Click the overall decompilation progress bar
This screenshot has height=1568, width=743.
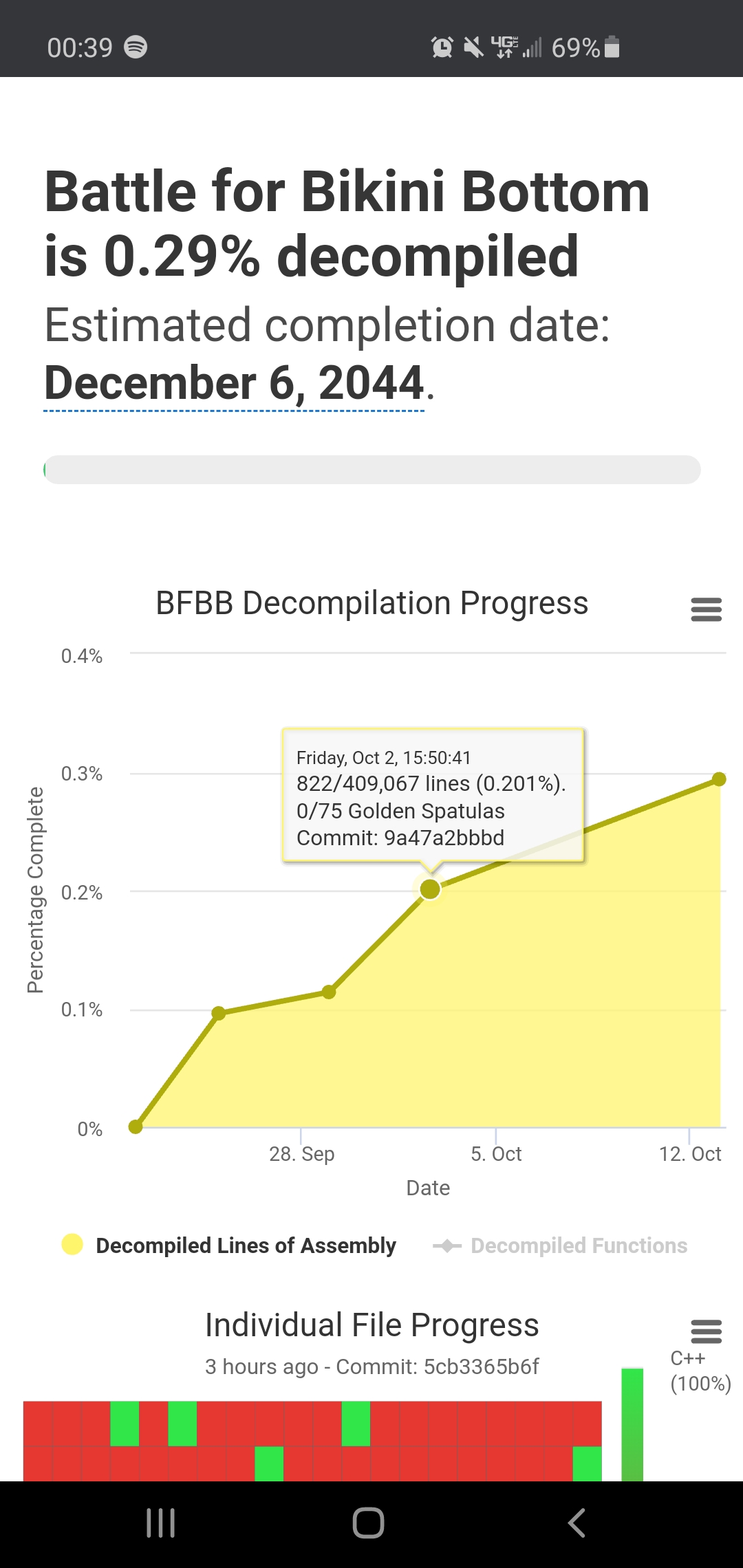[x=372, y=470]
